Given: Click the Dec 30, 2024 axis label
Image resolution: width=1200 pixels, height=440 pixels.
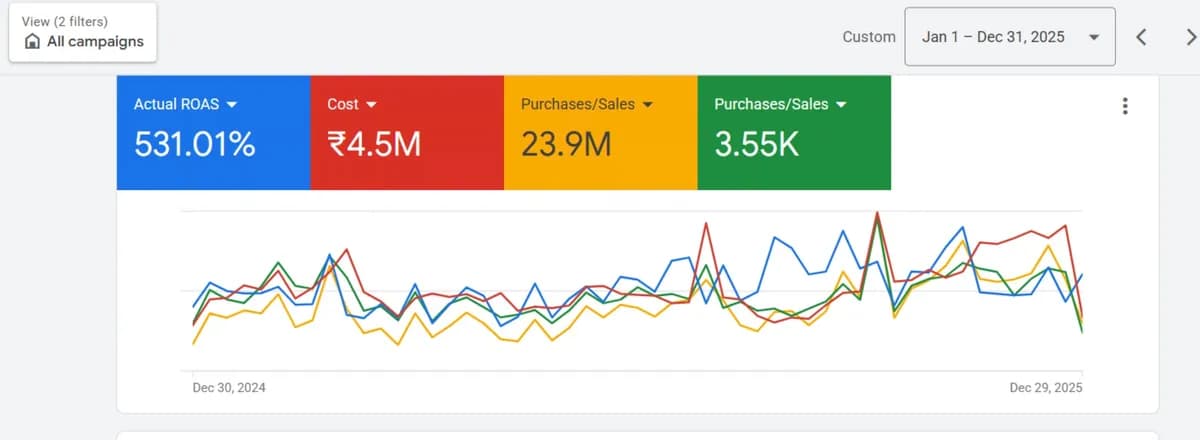Looking at the screenshot, I should click(229, 387).
